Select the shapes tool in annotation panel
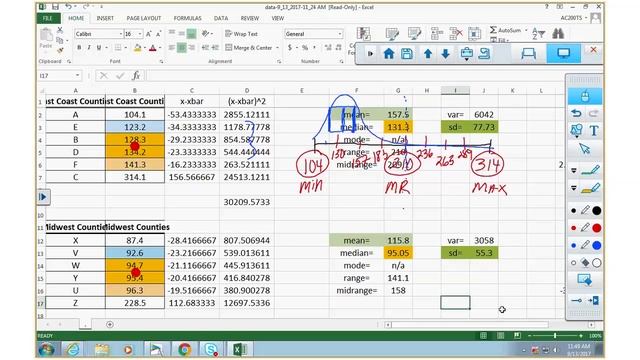The image size is (640, 360). point(576,131)
